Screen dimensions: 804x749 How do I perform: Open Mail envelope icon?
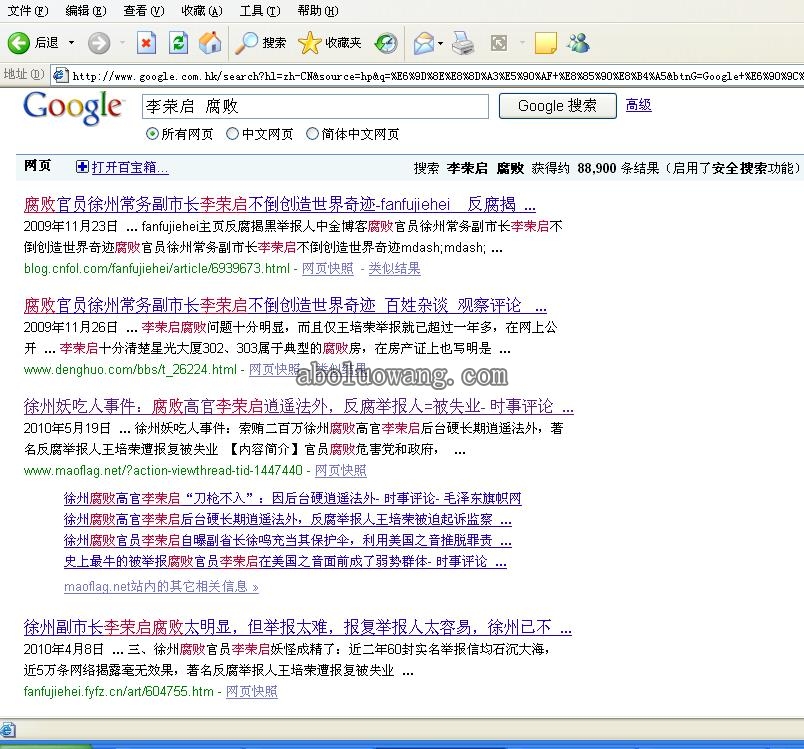click(424, 43)
